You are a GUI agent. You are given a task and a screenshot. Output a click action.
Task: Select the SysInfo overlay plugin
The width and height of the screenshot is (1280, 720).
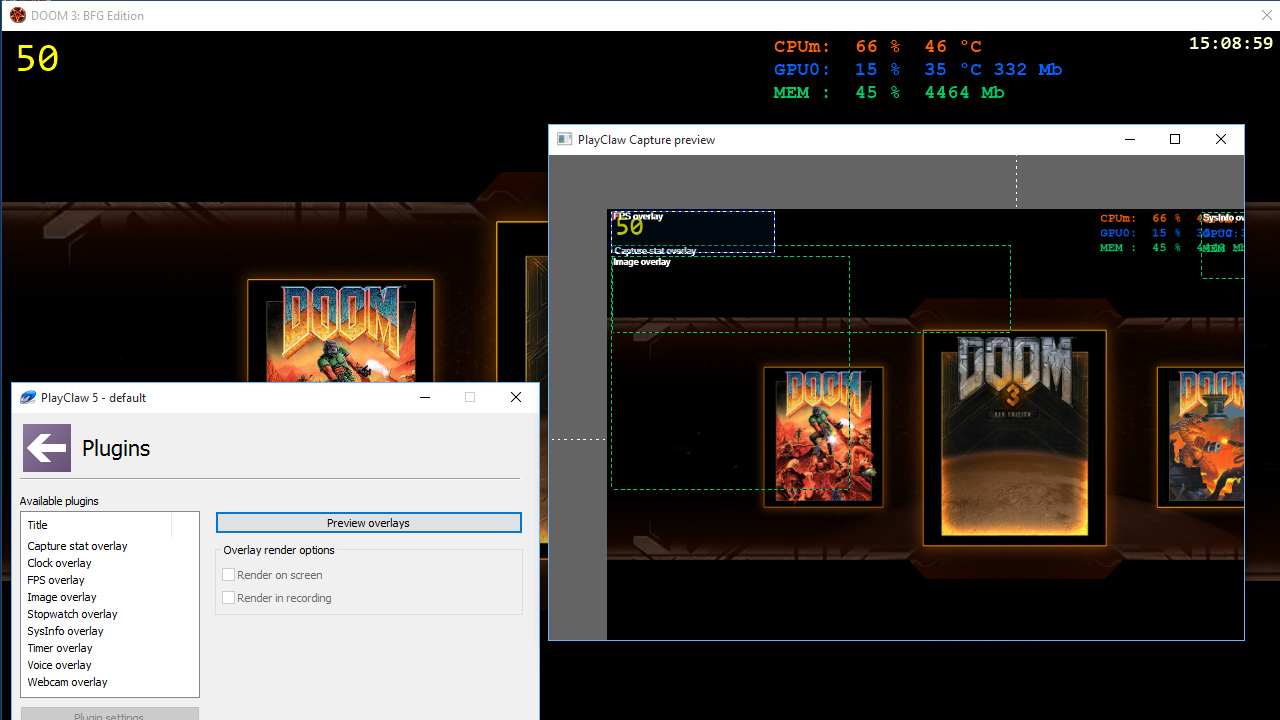[x=65, y=630]
